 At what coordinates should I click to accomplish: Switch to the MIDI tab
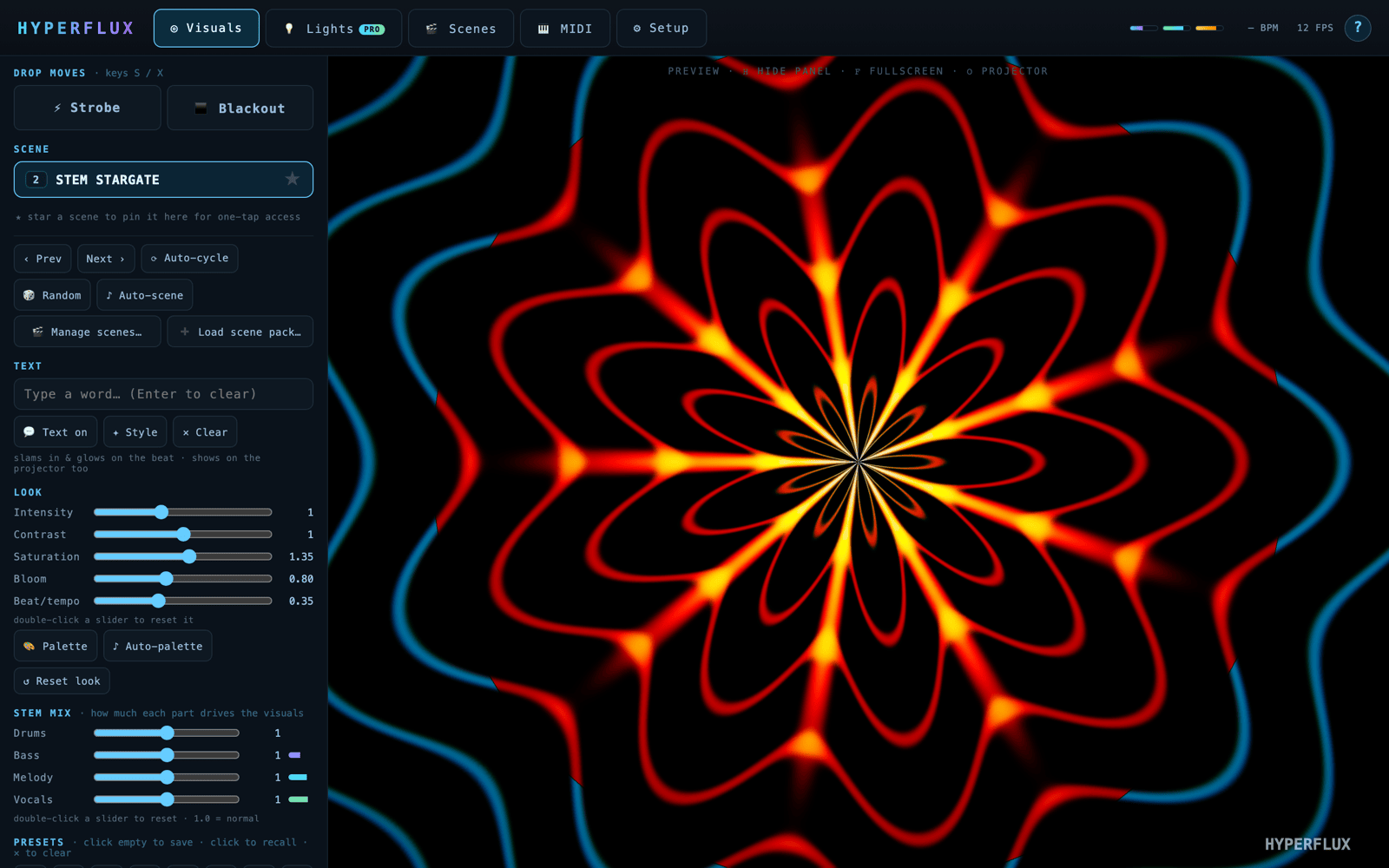pos(565,28)
